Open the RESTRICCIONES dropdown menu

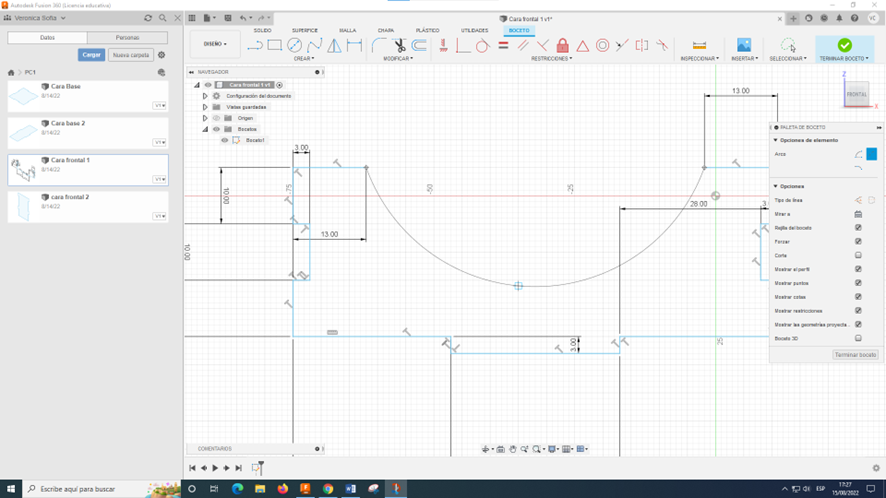pyautogui.click(x=551, y=59)
